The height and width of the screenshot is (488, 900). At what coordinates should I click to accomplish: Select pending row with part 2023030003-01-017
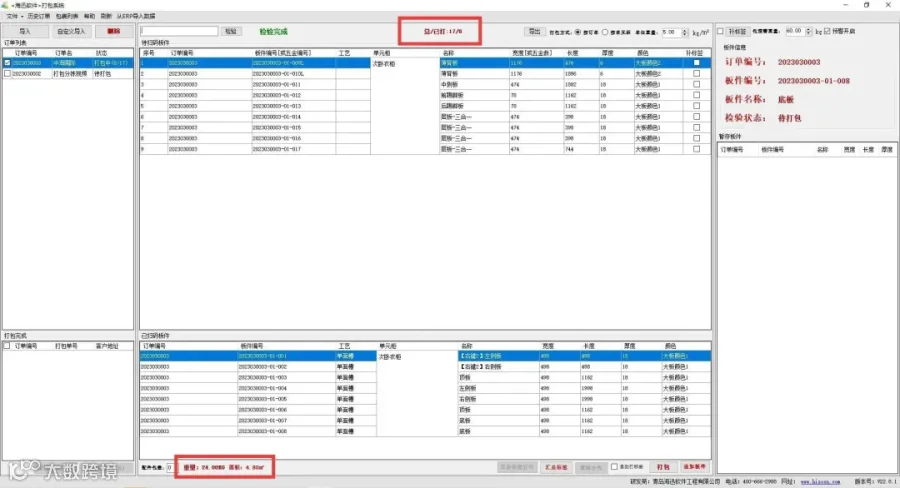pos(425,149)
